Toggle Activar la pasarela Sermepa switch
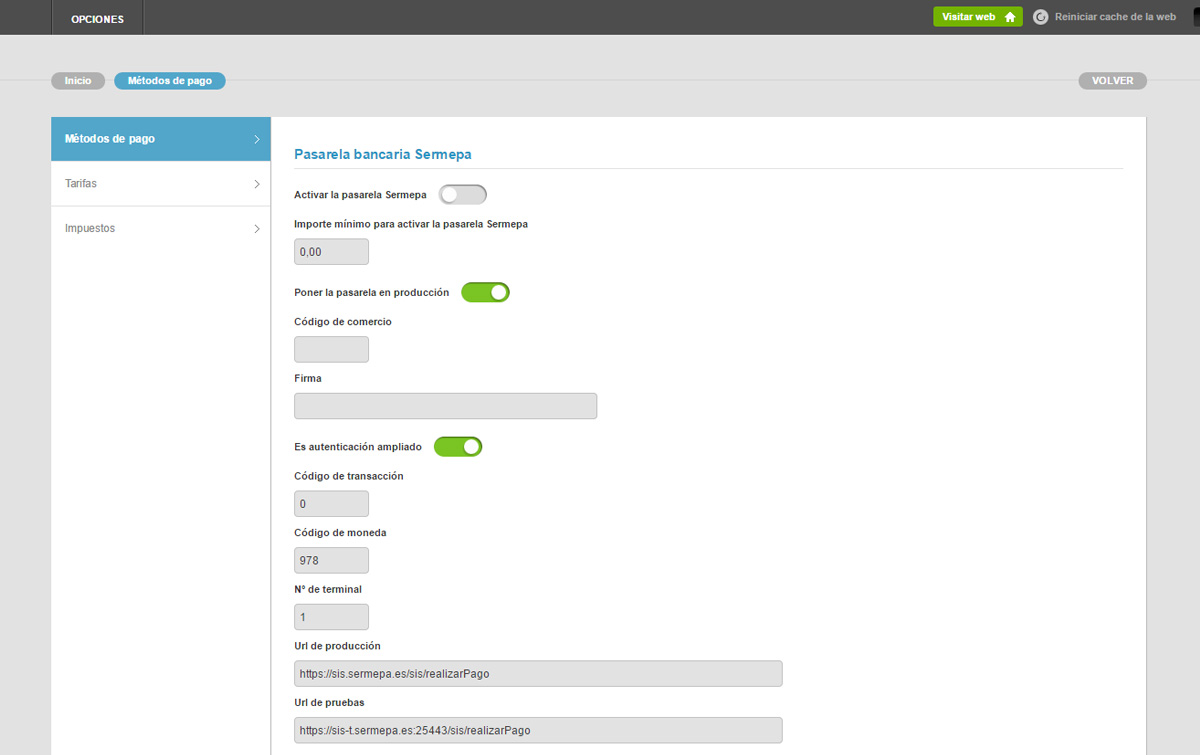 tap(463, 194)
